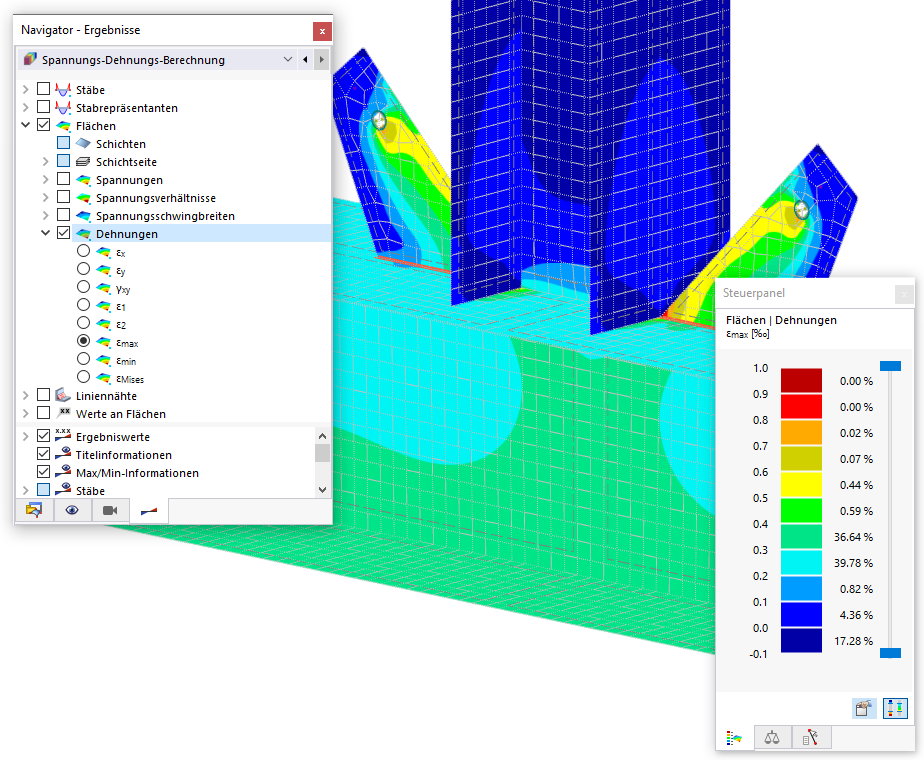Click the dark red 1.0 color swatch

[x=801, y=381]
